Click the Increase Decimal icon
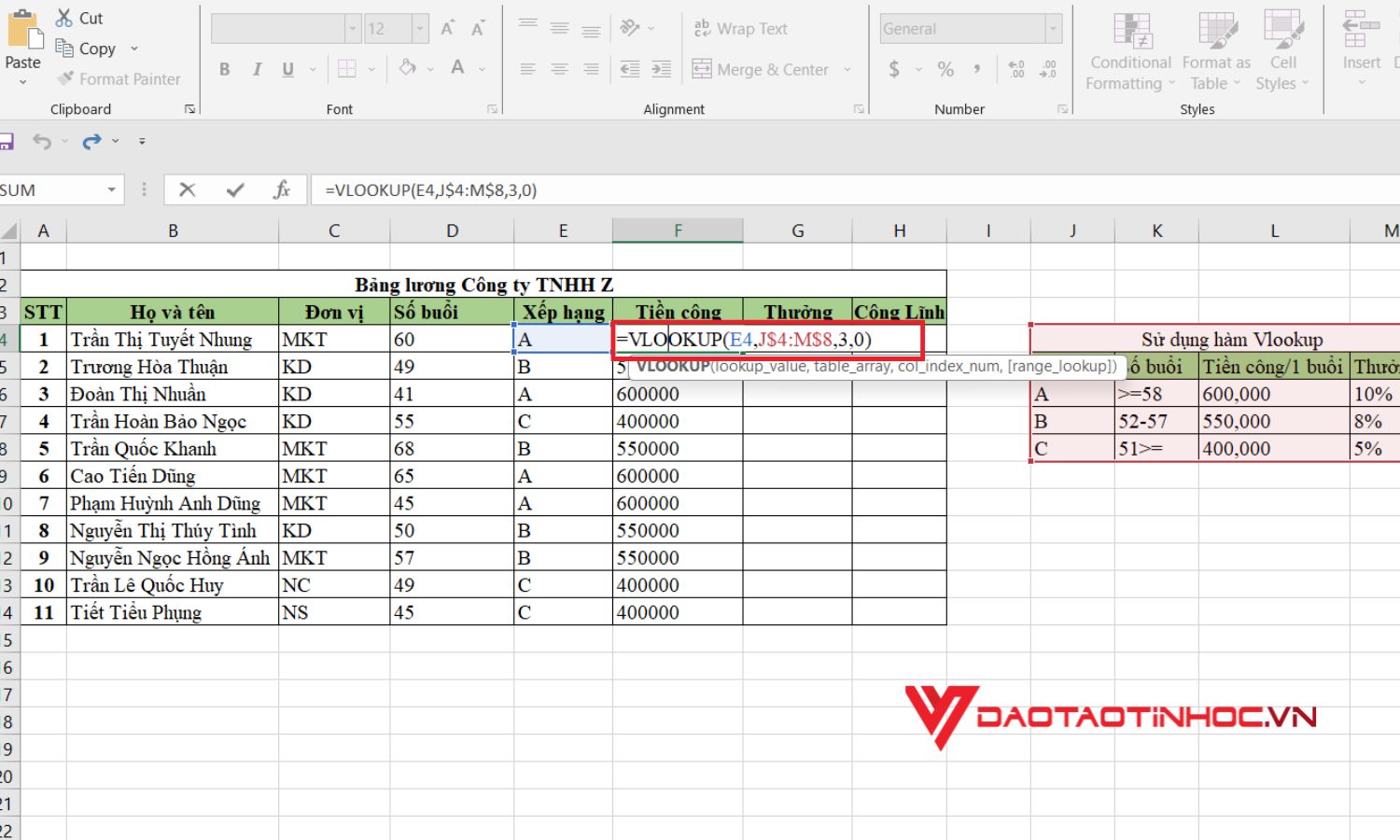The width and height of the screenshot is (1400, 840). 1016,68
